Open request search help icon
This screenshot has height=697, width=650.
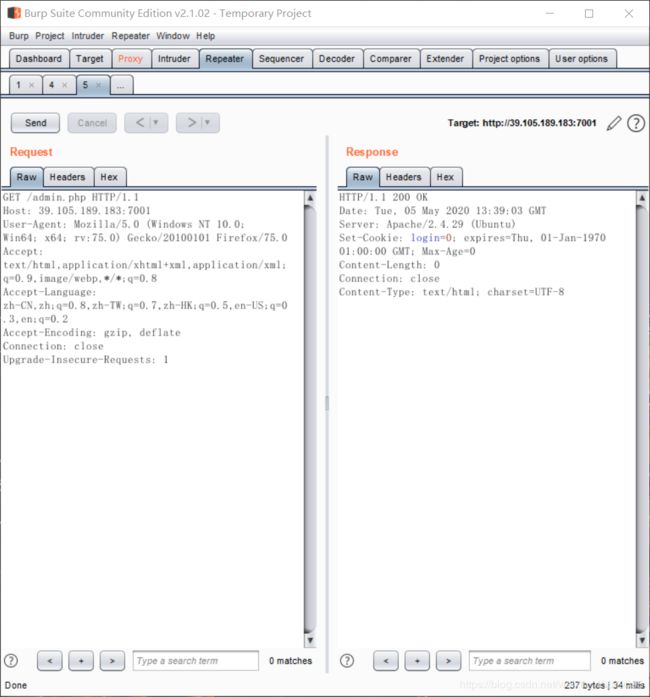click(x=11, y=661)
